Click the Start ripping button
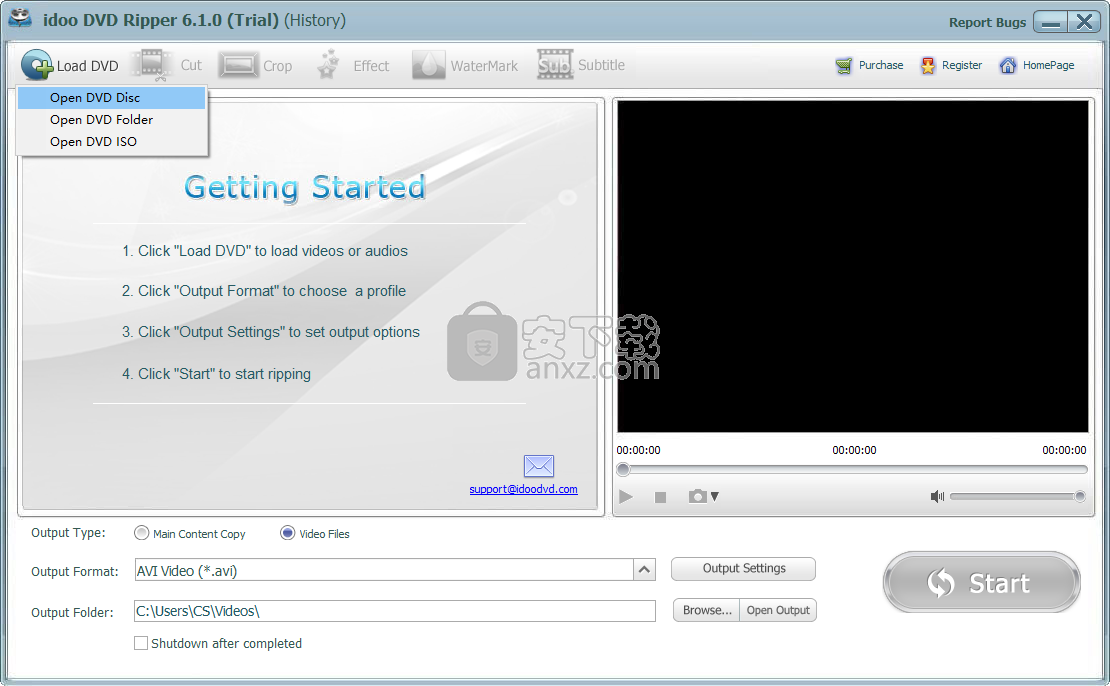 981,583
